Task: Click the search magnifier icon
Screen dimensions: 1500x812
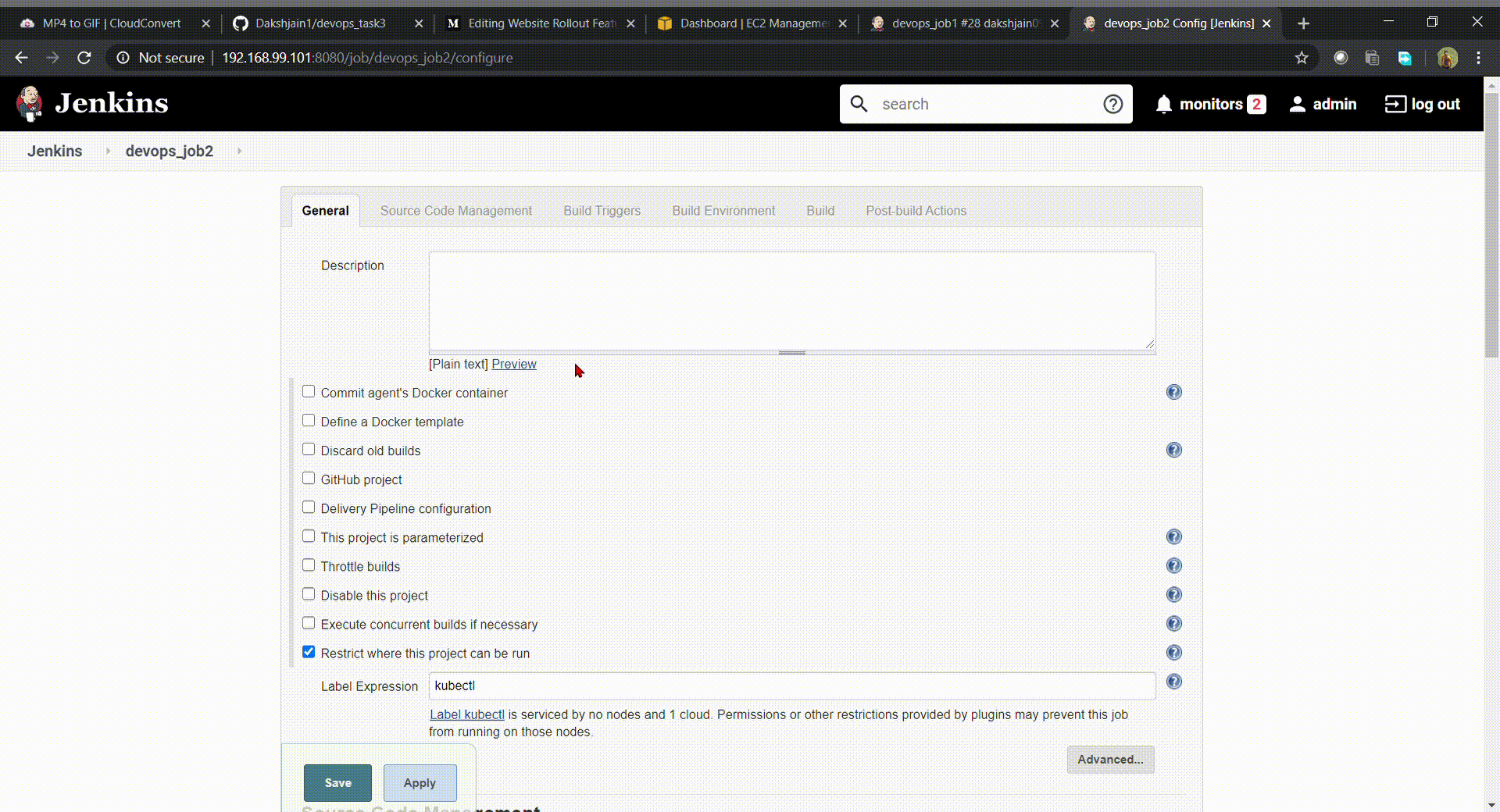Action: 859,104
